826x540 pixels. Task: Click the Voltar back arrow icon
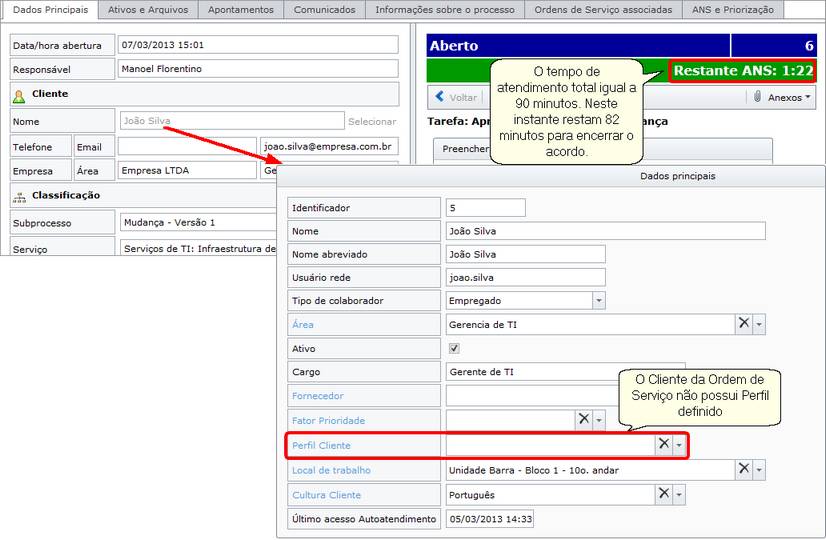tap(440, 96)
